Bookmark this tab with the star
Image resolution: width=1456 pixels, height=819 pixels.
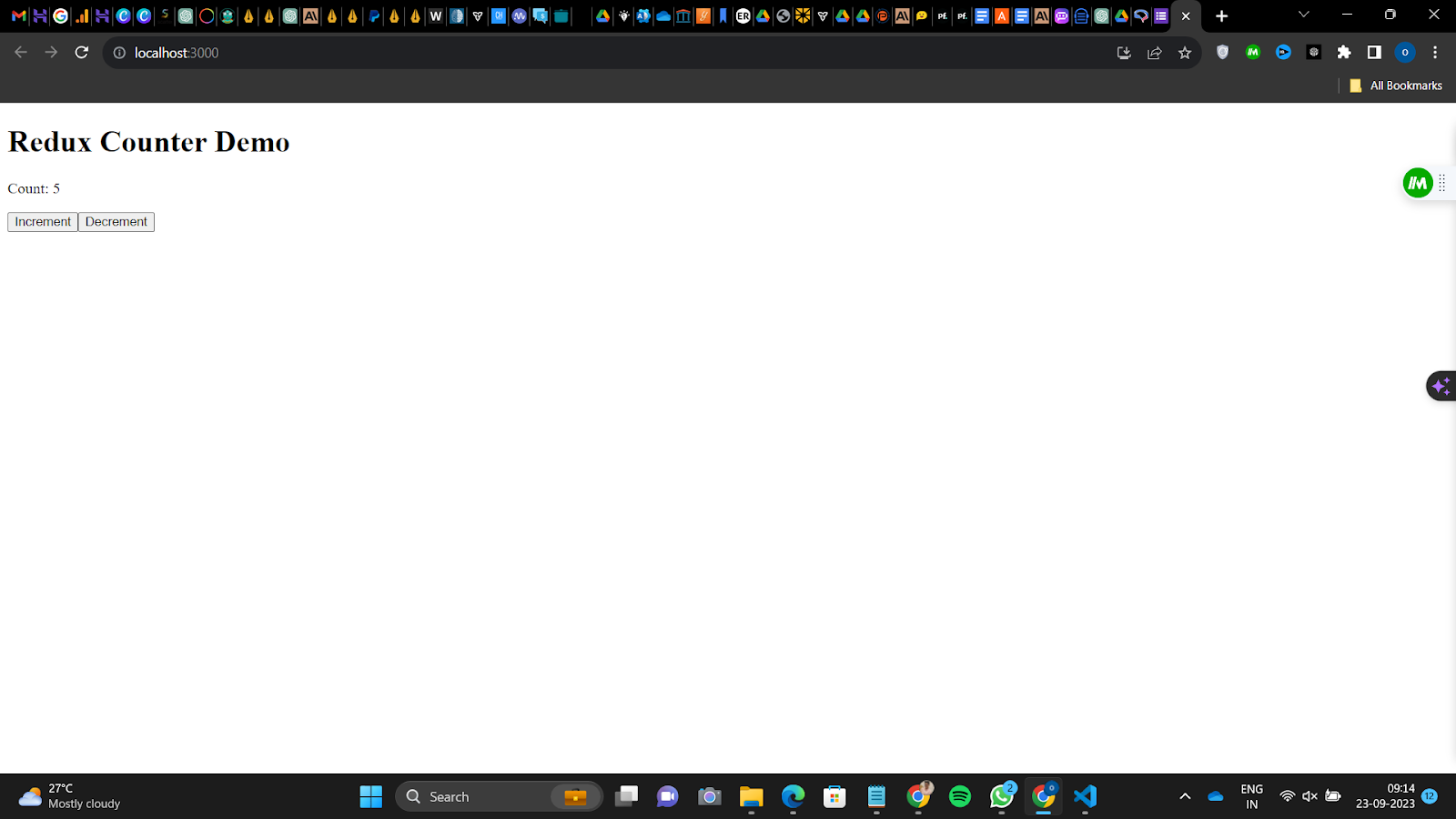click(1185, 53)
